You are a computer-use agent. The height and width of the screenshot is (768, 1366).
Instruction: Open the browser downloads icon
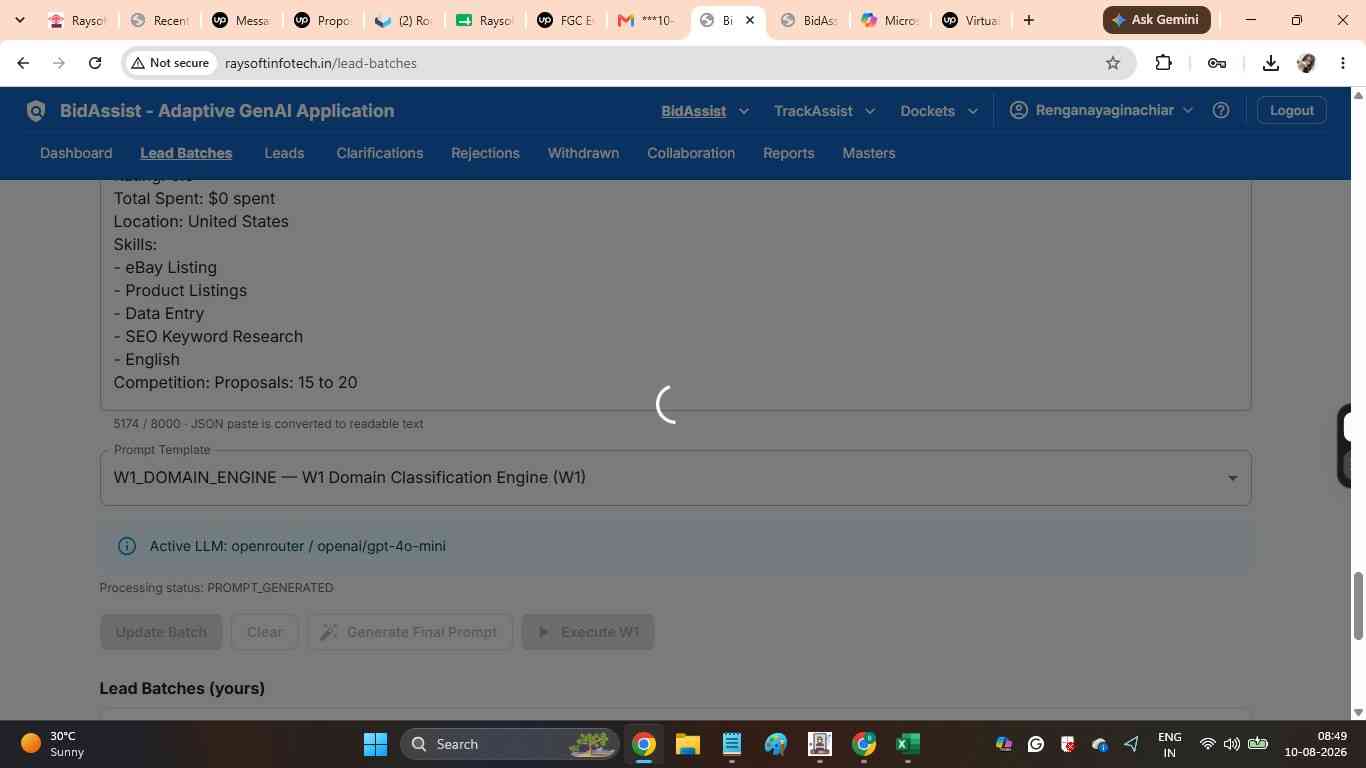point(1270,63)
